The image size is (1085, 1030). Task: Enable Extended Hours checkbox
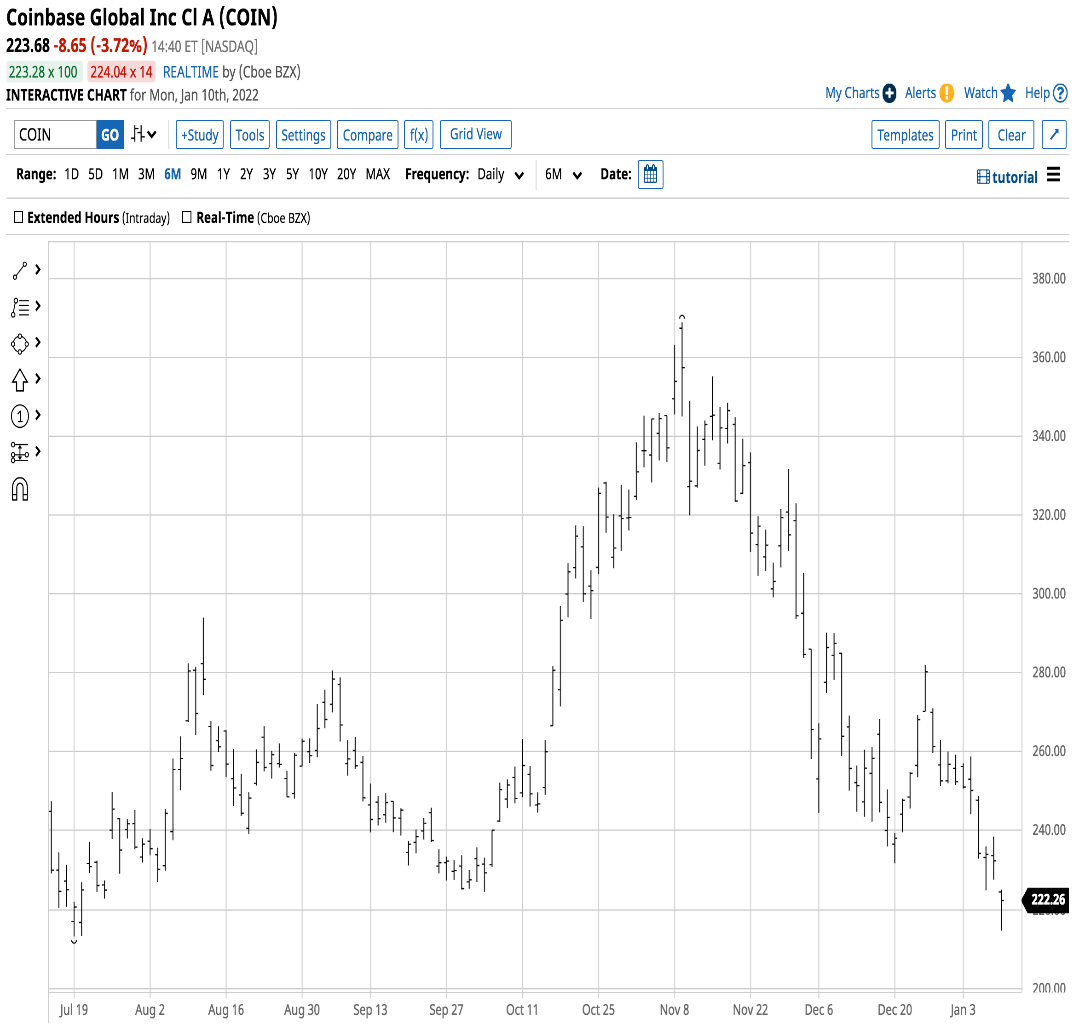point(19,217)
